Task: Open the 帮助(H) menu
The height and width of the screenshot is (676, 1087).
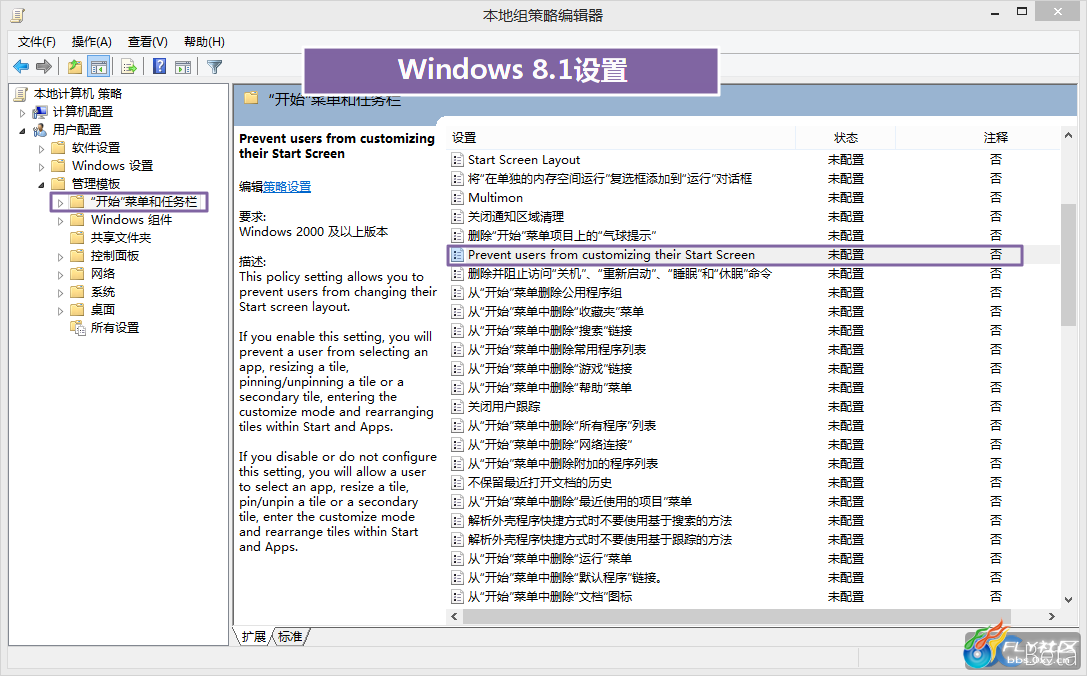Action: click(204, 42)
